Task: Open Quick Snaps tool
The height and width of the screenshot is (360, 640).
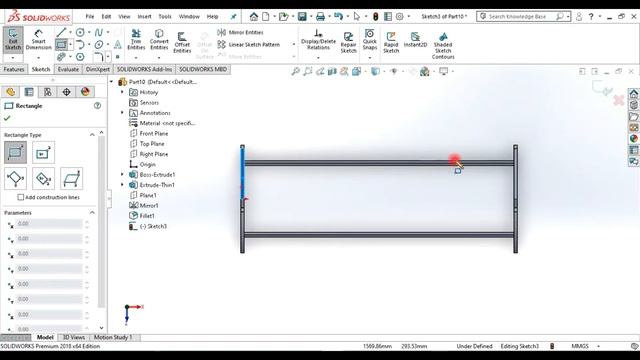Action: [369, 40]
